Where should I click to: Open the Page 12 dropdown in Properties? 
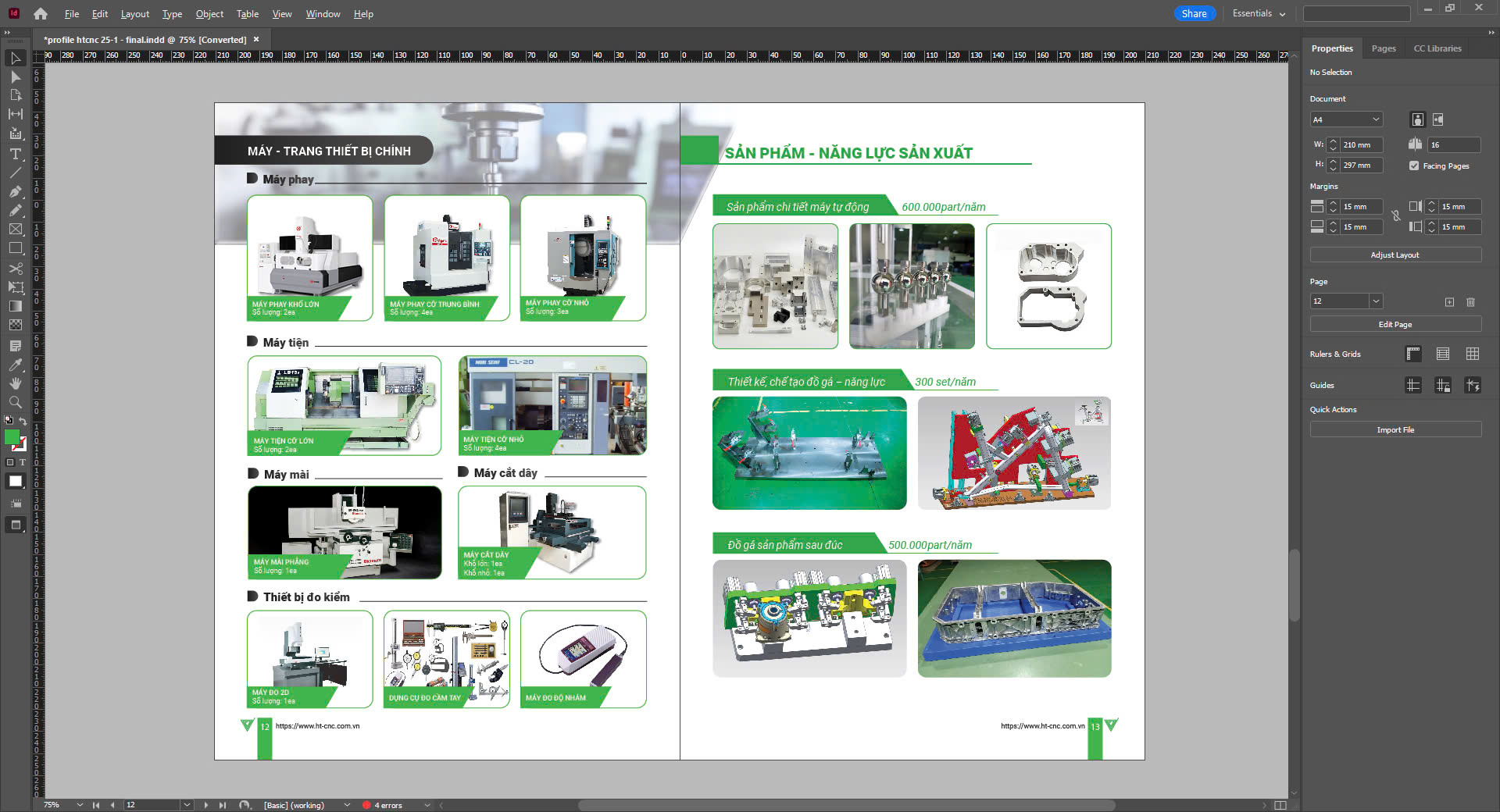(x=1376, y=301)
